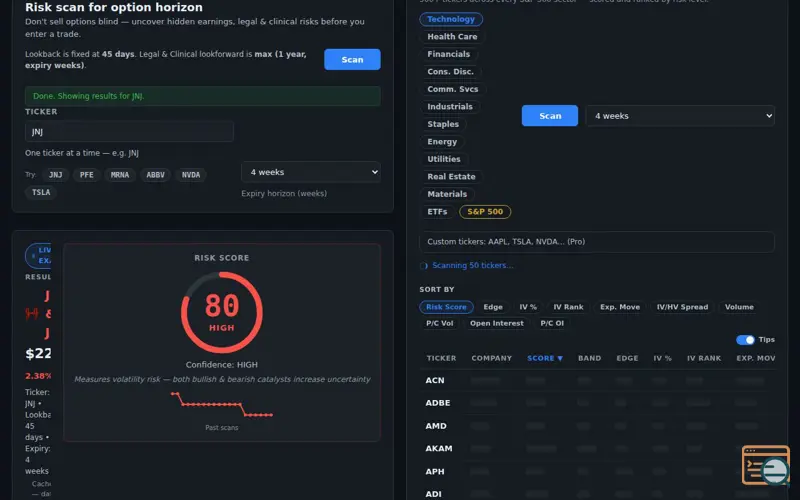Select the Technology sector chip
Image resolution: width=800 pixels, height=500 pixels.
click(x=451, y=19)
